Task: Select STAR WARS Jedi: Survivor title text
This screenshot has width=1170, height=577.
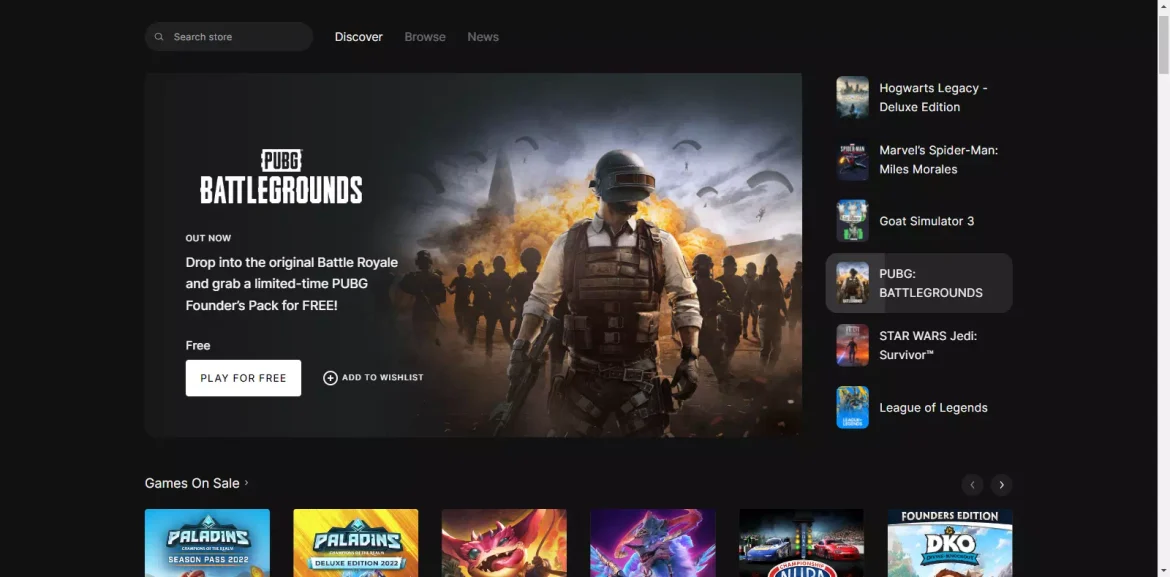Action: (928, 346)
